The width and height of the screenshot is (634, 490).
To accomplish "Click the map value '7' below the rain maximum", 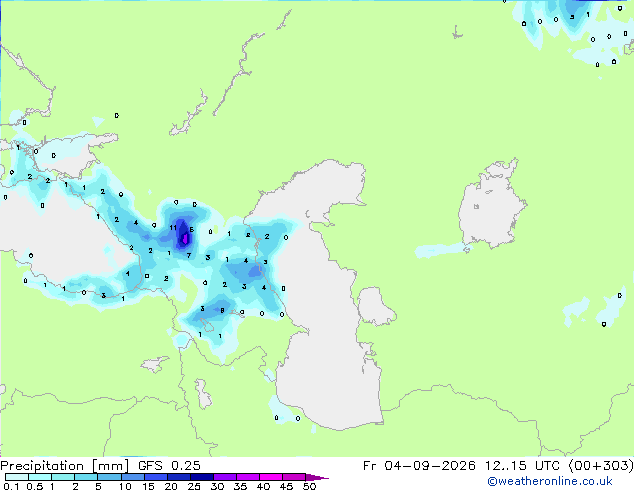I will point(189,255).
